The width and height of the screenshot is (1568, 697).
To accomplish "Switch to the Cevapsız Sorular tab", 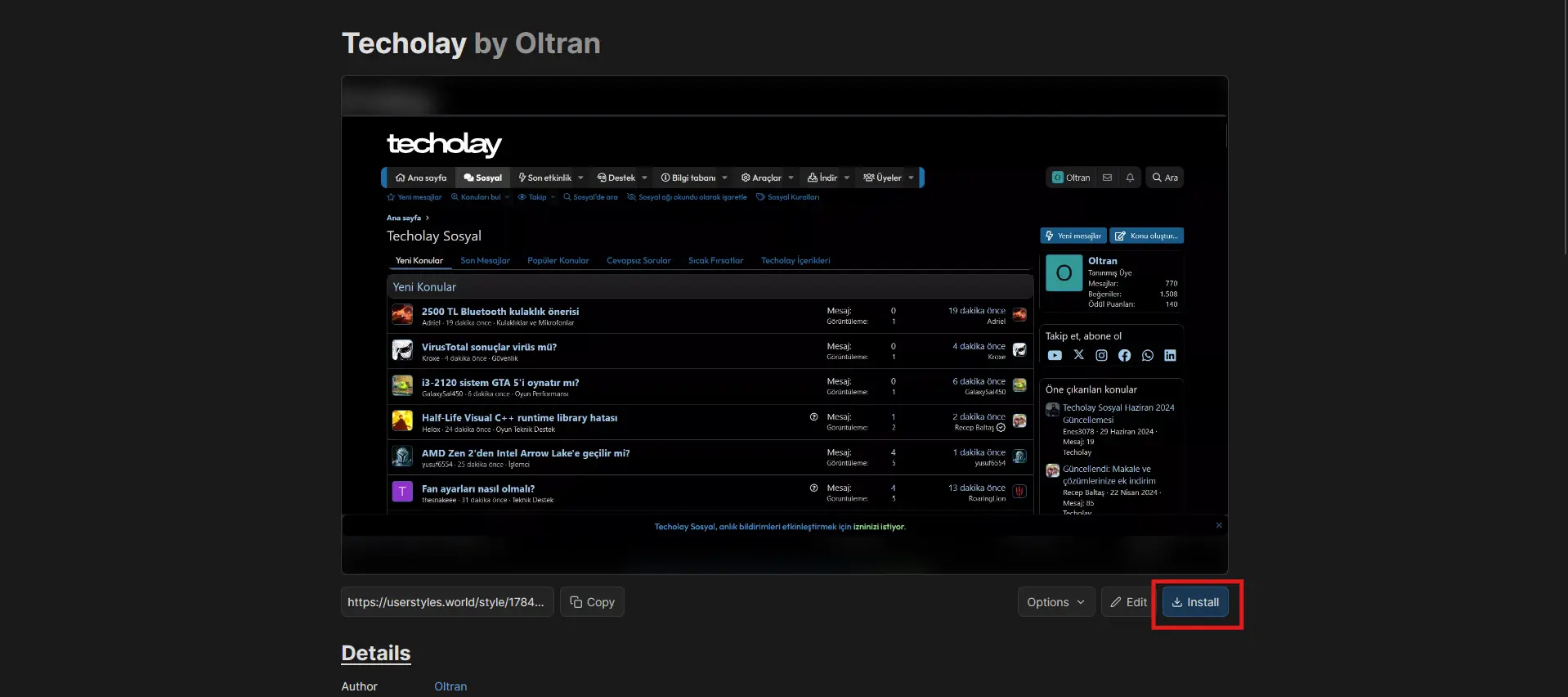I will [638, 261].
